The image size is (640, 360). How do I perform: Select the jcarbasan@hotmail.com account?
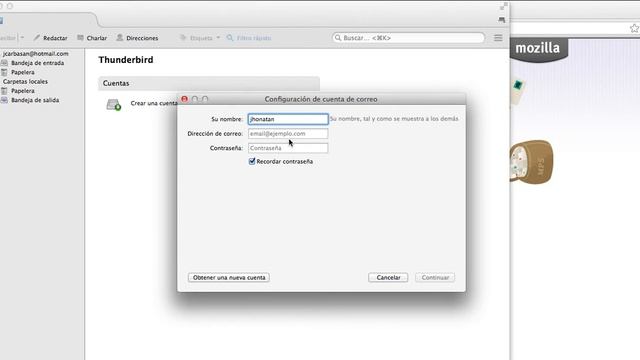[36, 53]
